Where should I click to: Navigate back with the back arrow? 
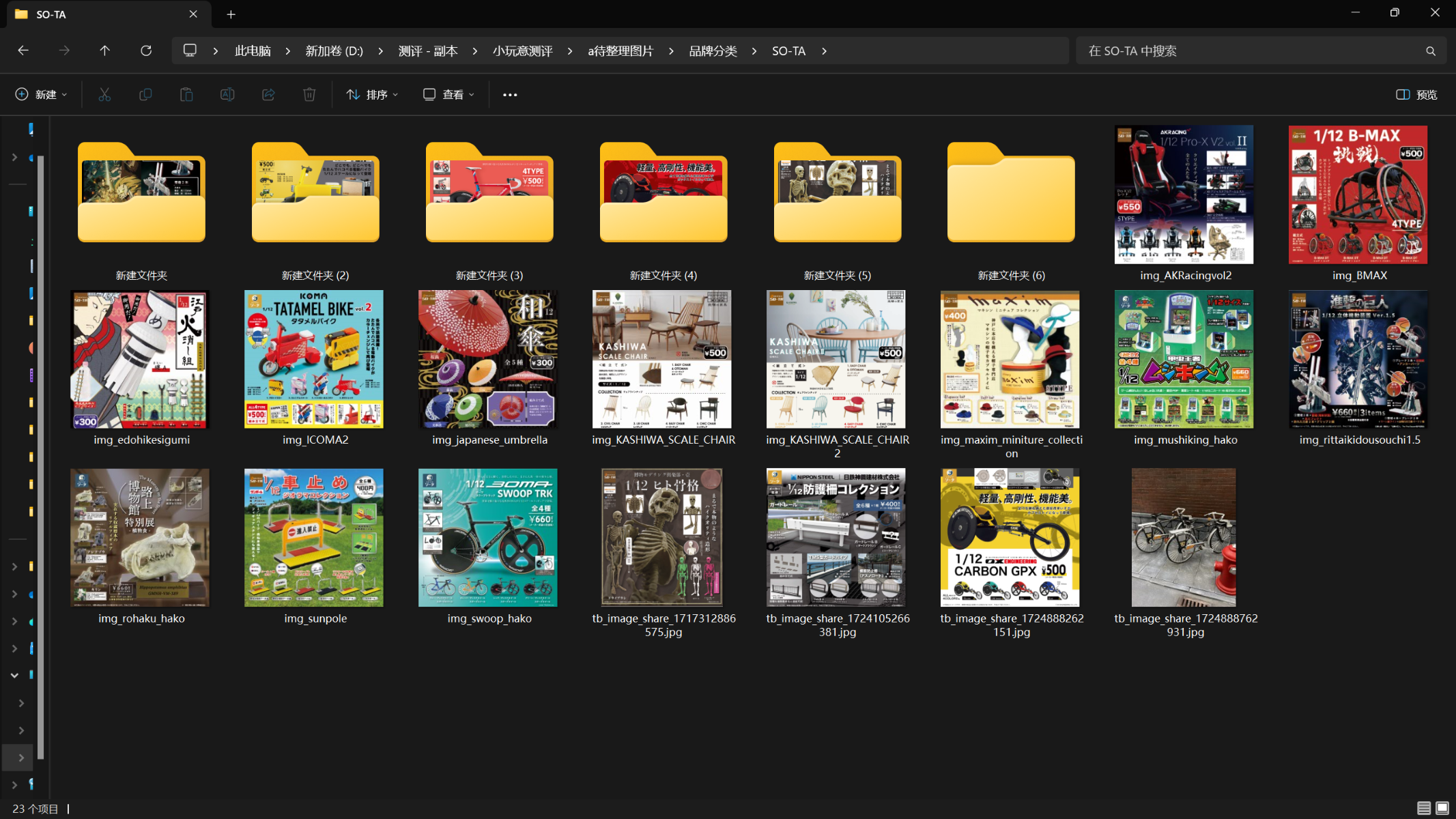(23, 51)
